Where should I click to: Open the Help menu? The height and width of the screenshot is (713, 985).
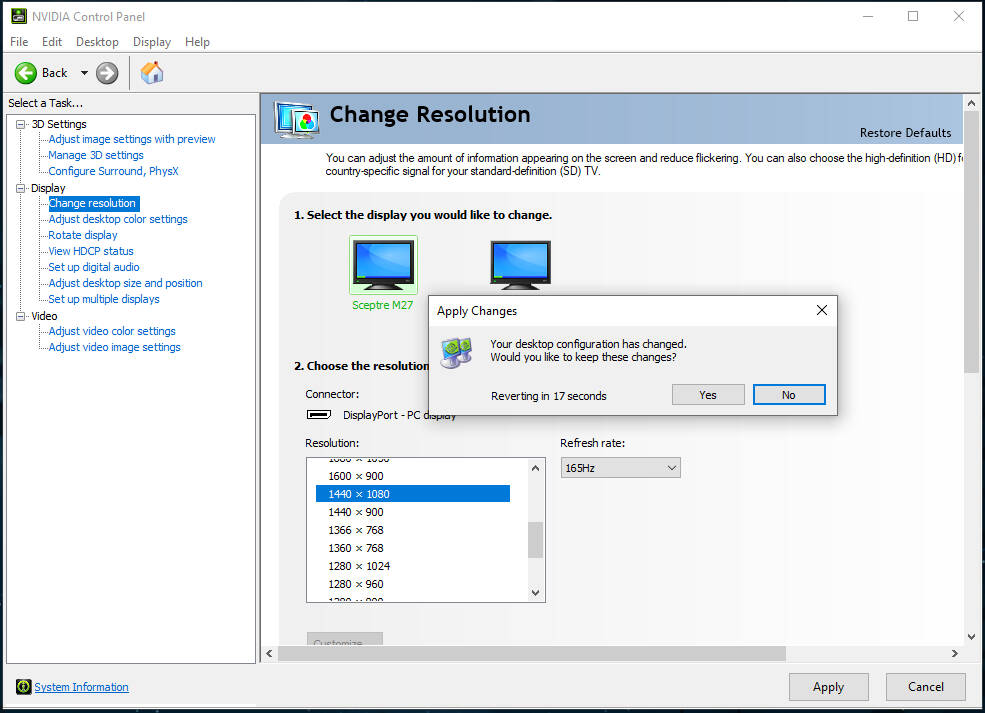coord(197,42)
